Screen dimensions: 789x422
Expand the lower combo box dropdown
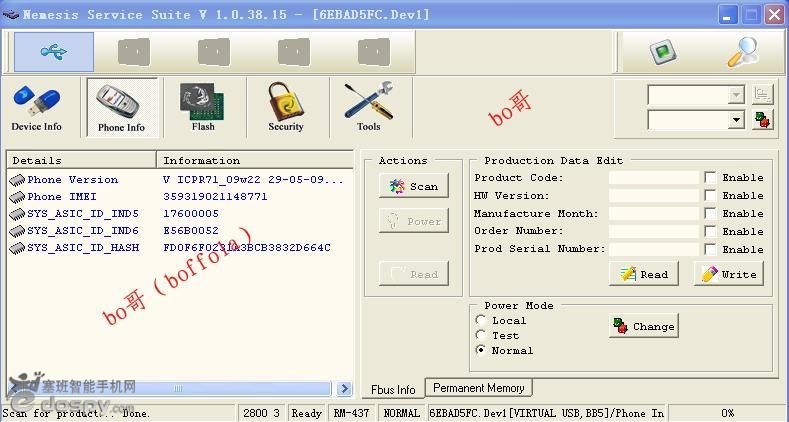736,120
